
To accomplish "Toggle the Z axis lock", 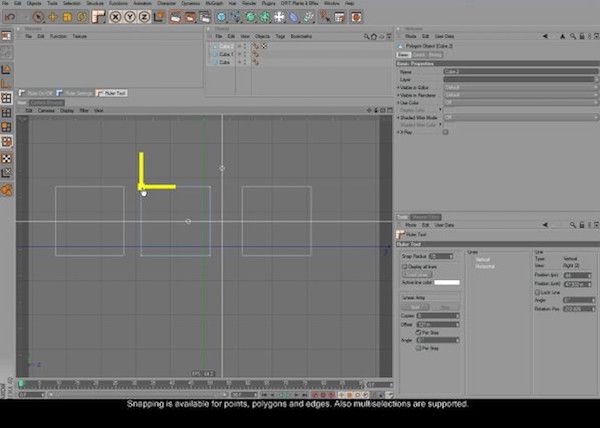I will click(x=144, y=17).
